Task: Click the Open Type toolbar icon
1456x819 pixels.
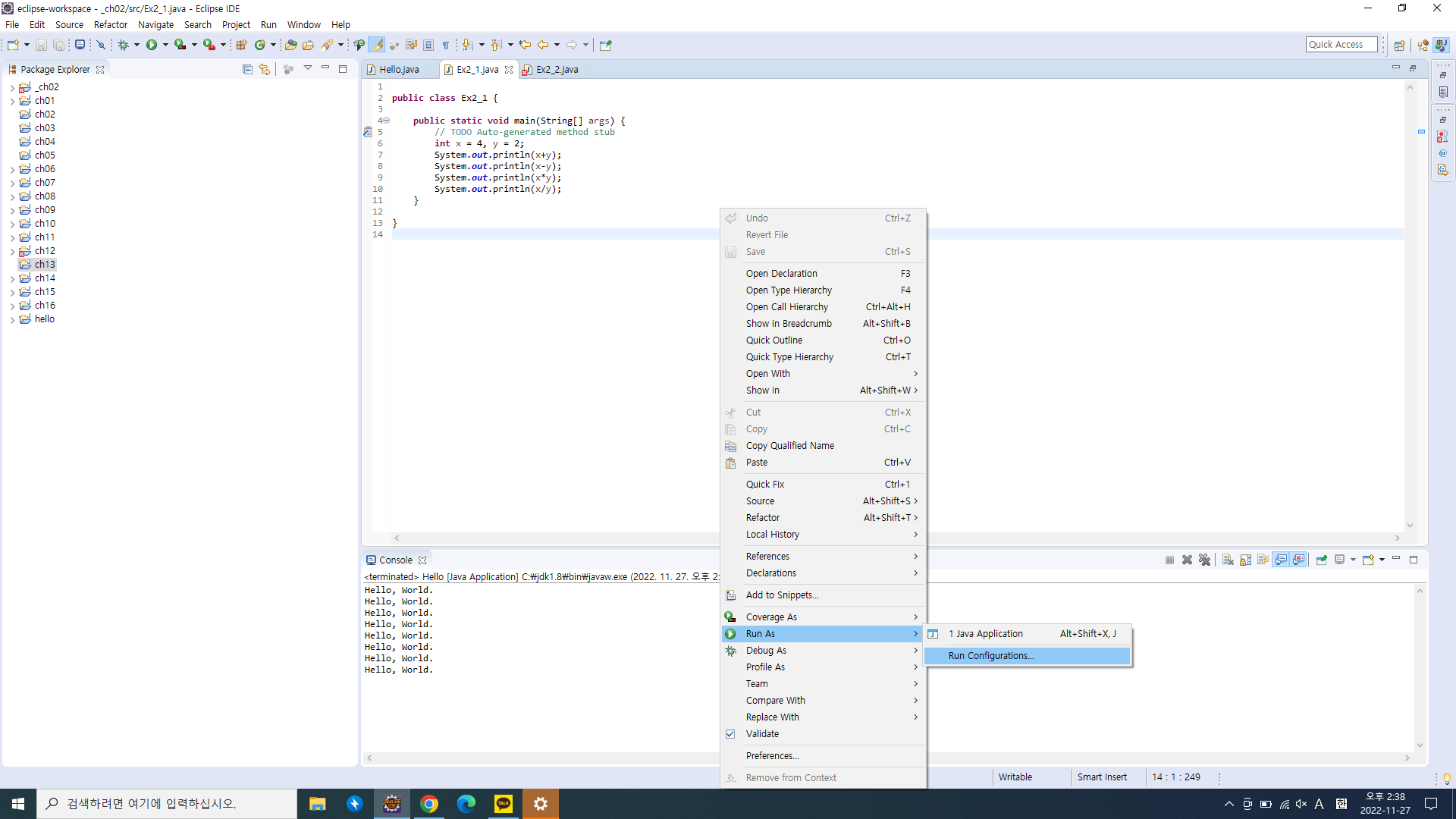Action: click(x=290, y=45)
